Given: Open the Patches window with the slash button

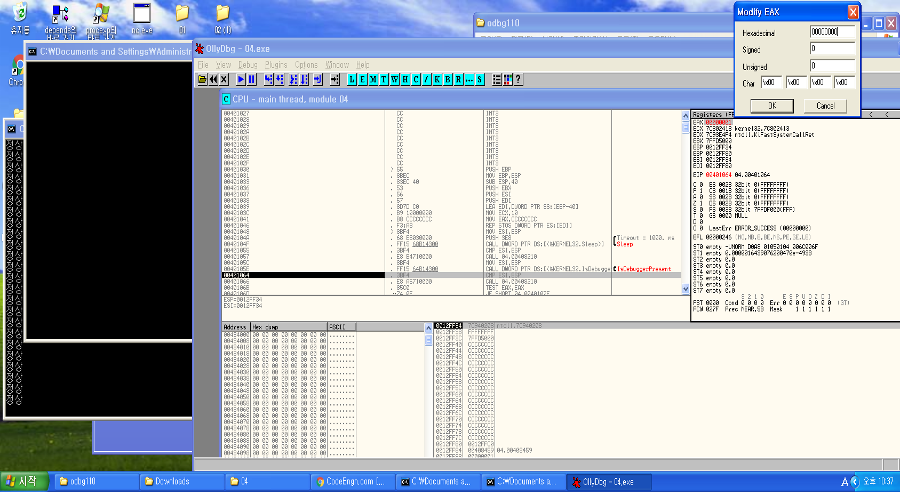Looking at the screenshot, I should 426,79.
